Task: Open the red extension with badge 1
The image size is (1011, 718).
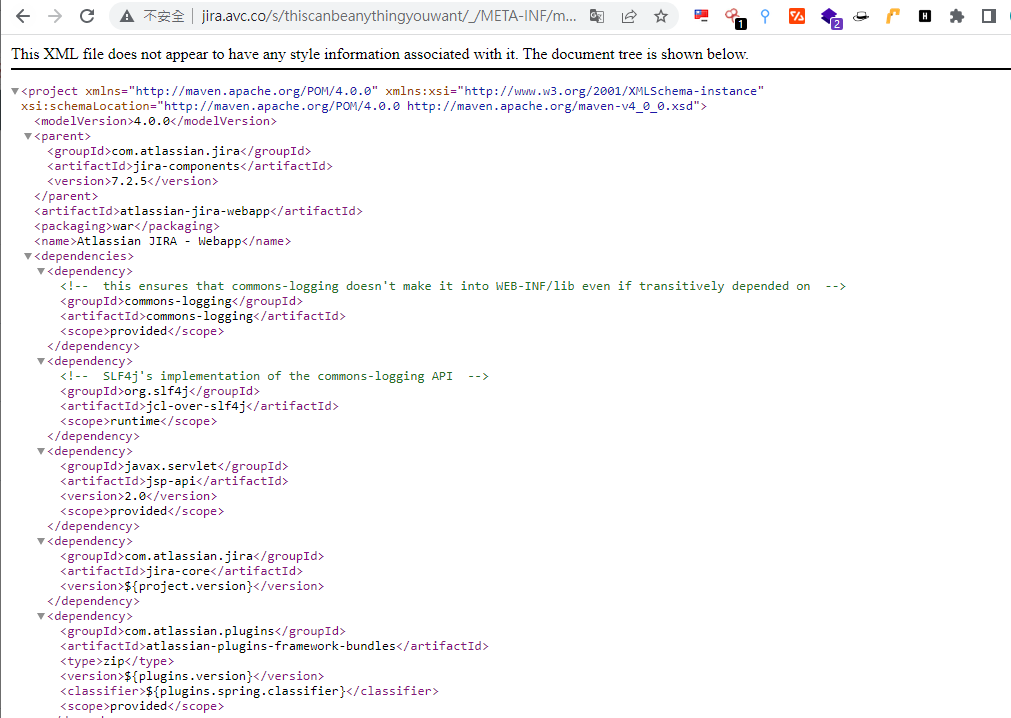Action: [x=734, y=17]
